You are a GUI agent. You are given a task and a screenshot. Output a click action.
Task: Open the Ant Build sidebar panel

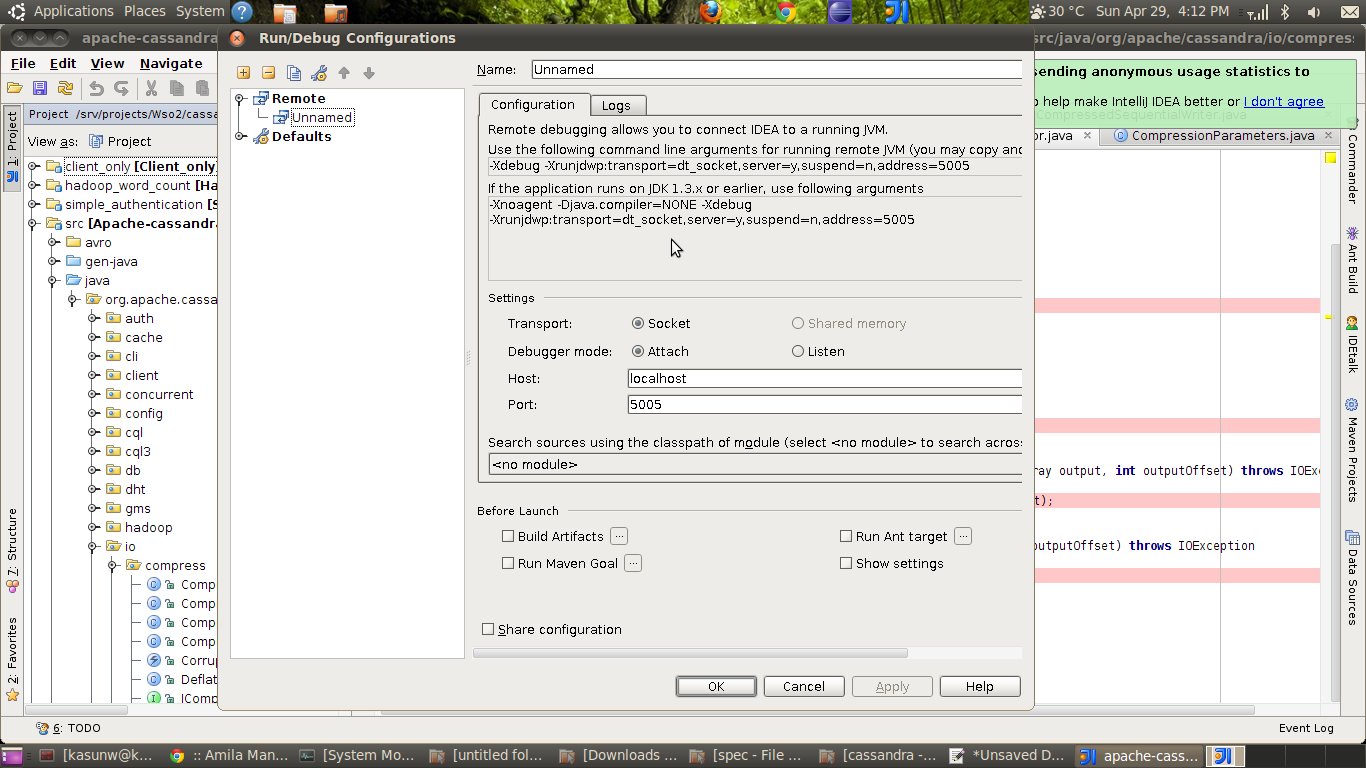click(1350, 250)
